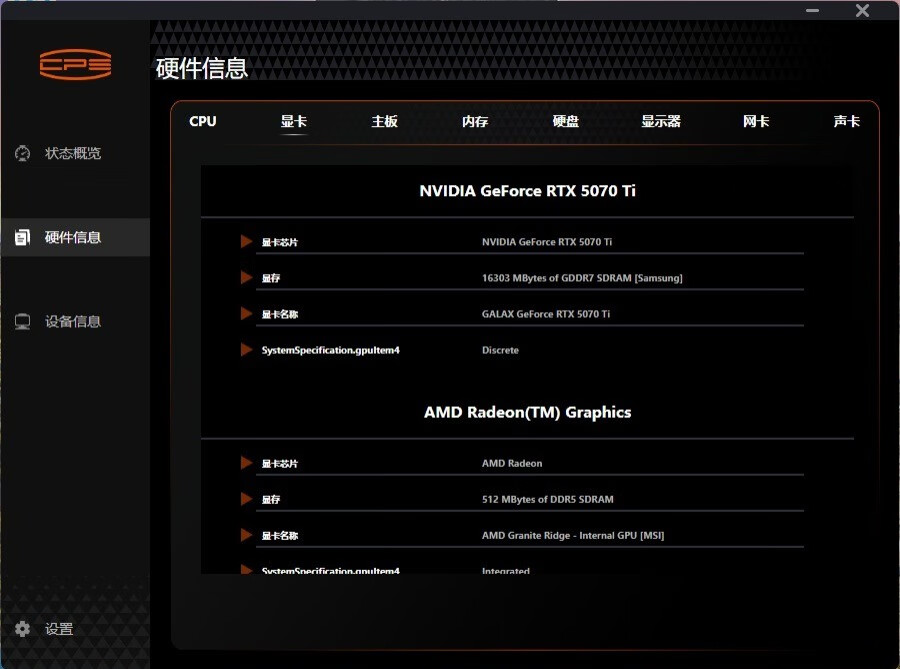This screenshot has height=669, width=900.
Task: Expand arrow beside 512 MBytes 显存 row
Action: pyautogui.click(x=246, y=499)
